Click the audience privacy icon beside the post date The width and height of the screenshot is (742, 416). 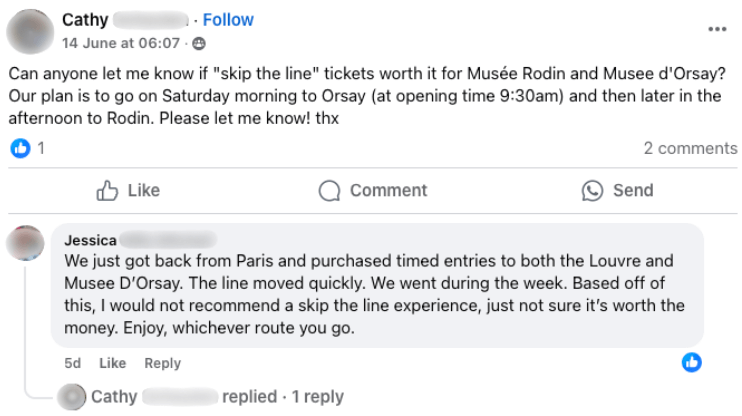(198, 44)
